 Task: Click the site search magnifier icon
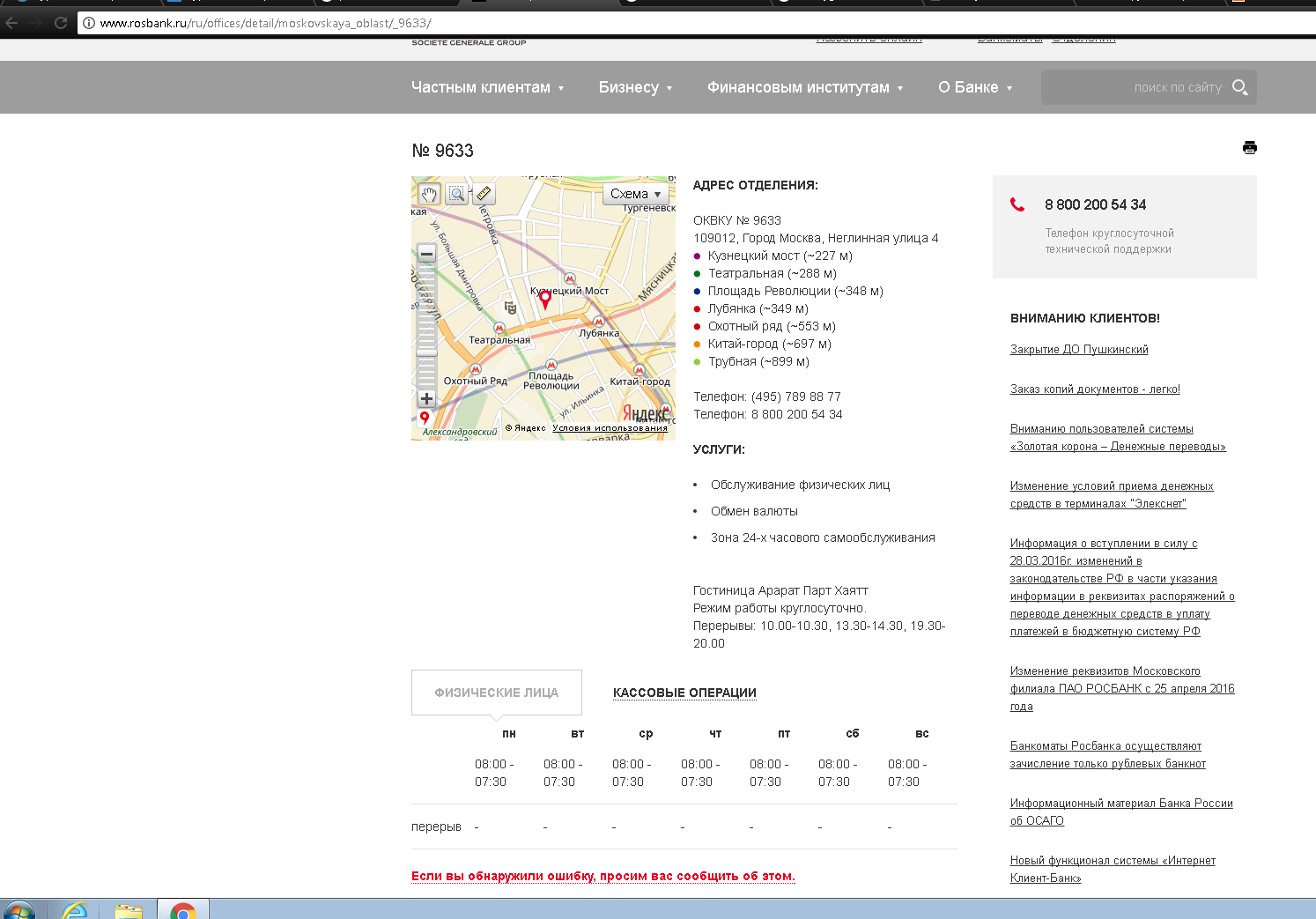tap(1239, 87)
